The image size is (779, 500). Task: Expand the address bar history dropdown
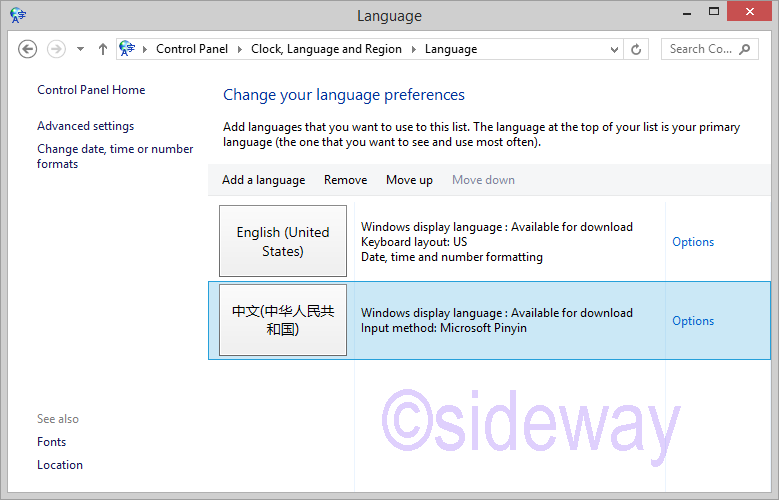coord(614,49)
